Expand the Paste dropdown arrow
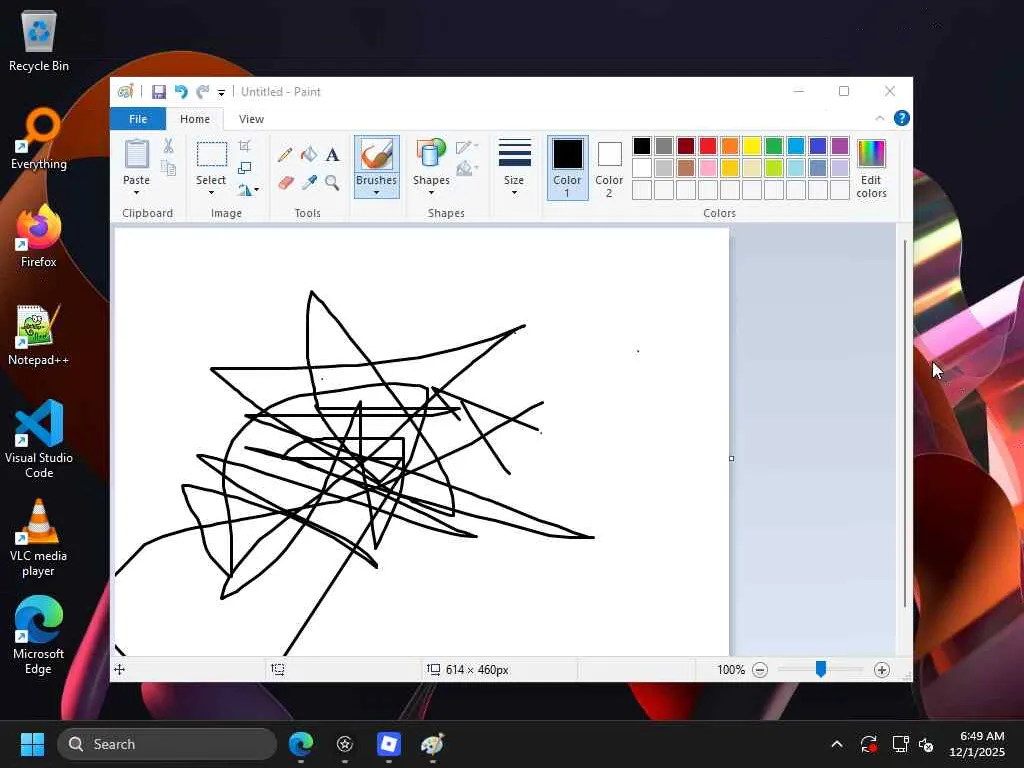 [x=136, y=193]
